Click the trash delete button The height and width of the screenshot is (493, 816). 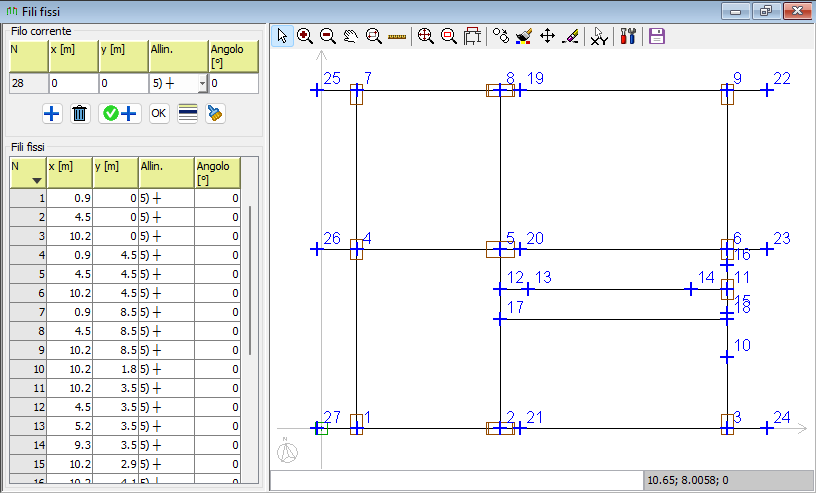(x=80, y=113)
